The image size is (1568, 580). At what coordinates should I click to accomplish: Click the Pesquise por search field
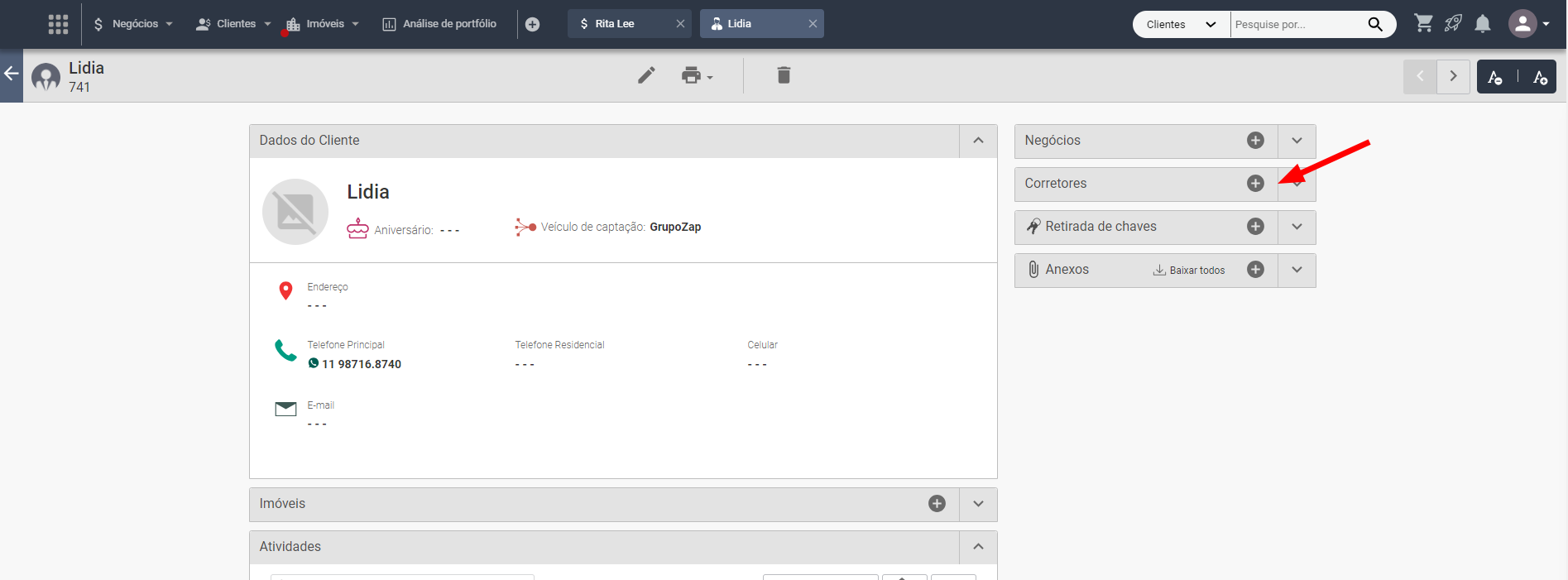pyautogui.click(x=1297, y=24)
